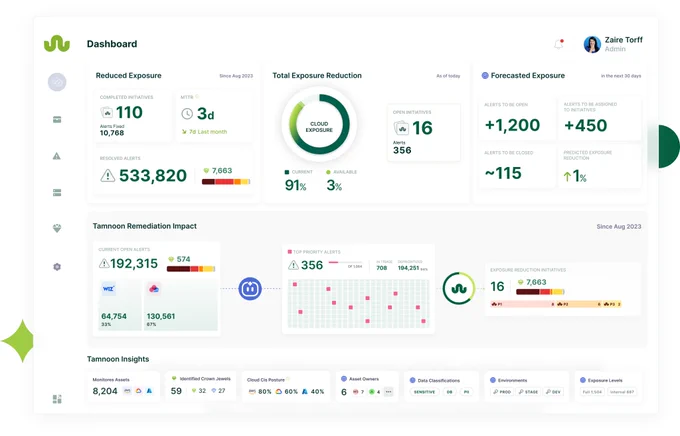The height and width of the screenshot is (436, 680).
Task: Click the purple dot beside Forecasted Exposure
Action: tap(485, 75)
